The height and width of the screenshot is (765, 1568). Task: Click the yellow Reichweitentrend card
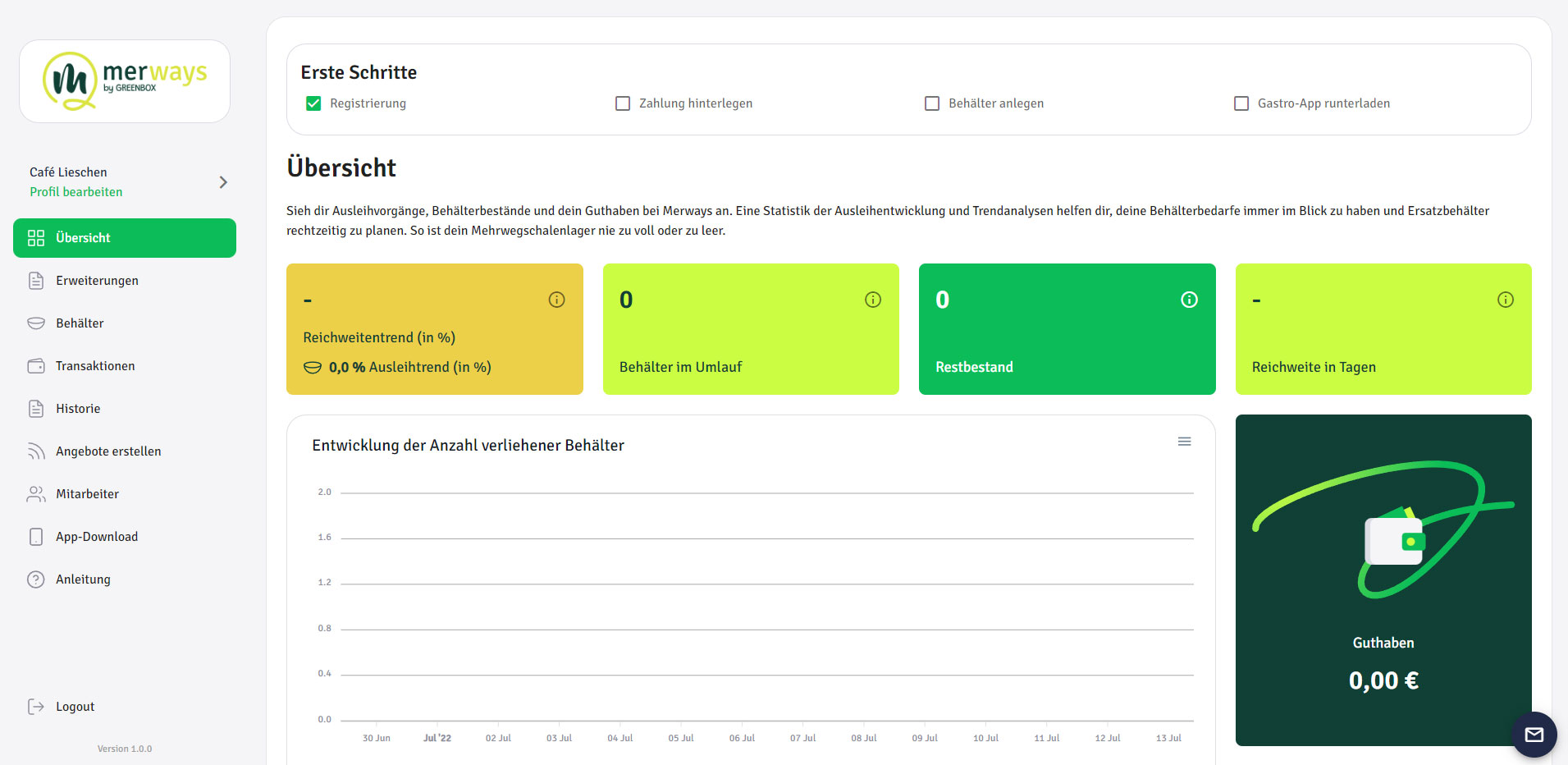(x=434, y=329)
